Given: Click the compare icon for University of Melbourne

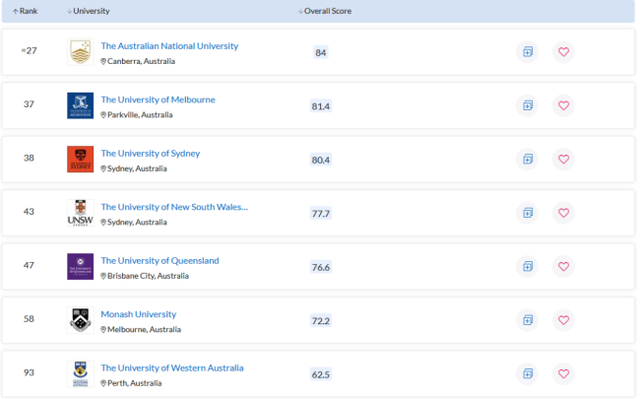Looking at the screenshot, I should click(527, 106).
